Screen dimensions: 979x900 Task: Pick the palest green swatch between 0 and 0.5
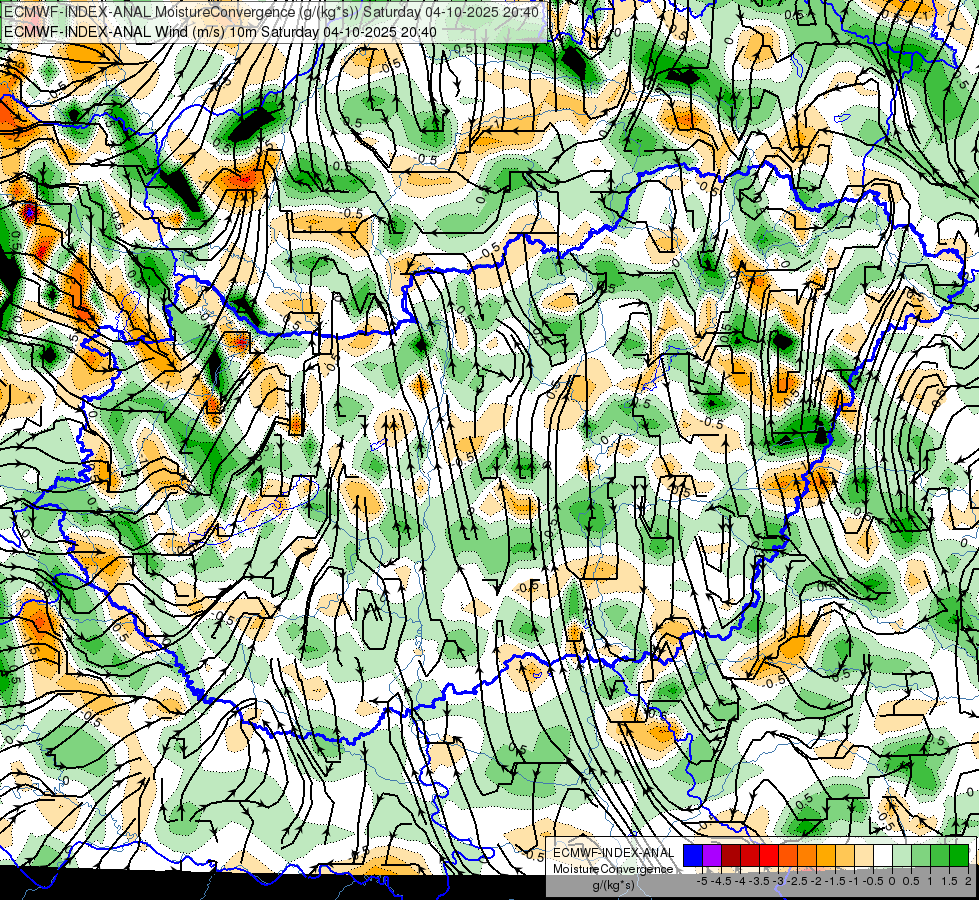coord(902,856)
